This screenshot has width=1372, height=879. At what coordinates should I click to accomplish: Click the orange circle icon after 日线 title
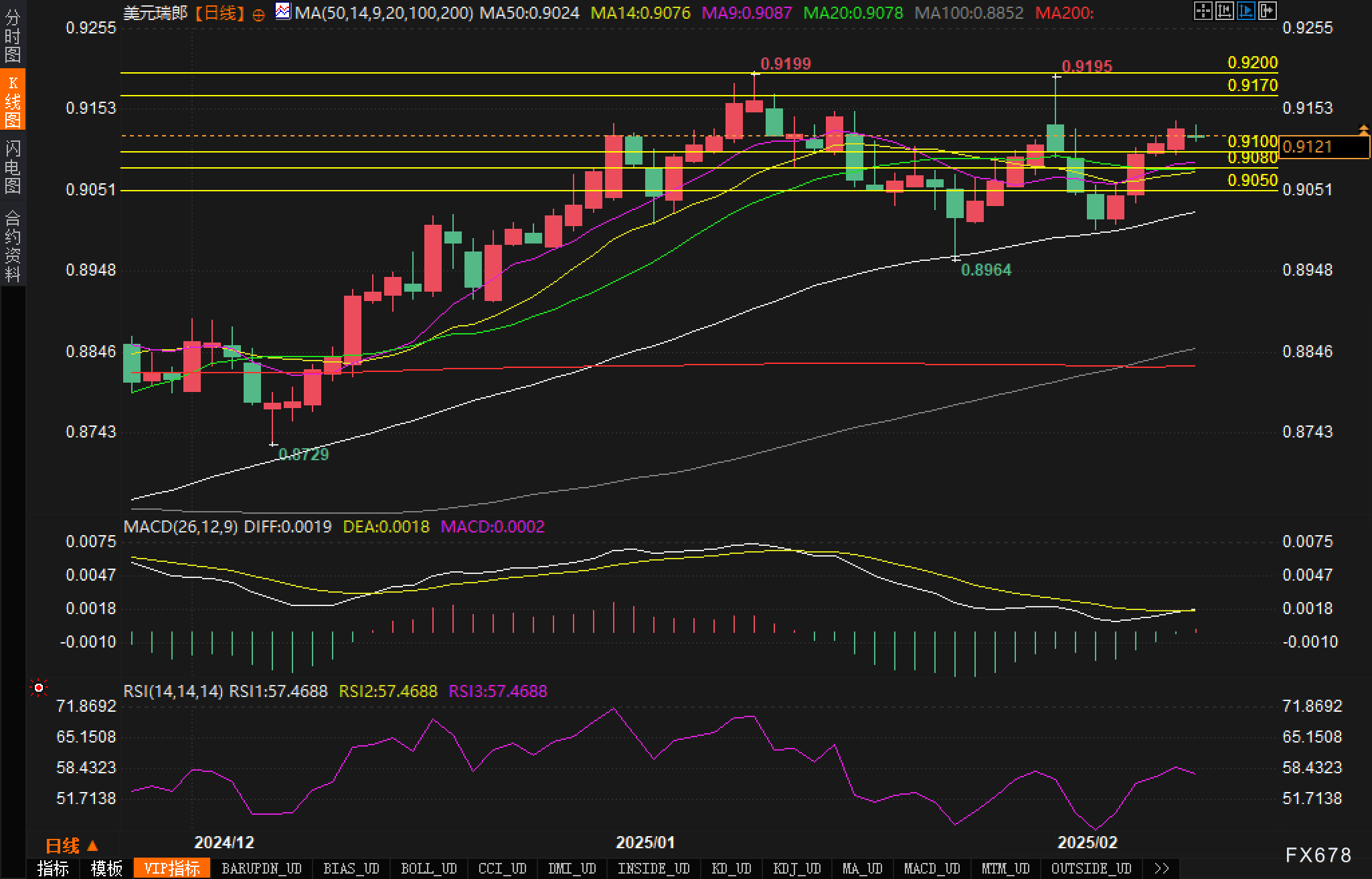[x=258, y=14]
